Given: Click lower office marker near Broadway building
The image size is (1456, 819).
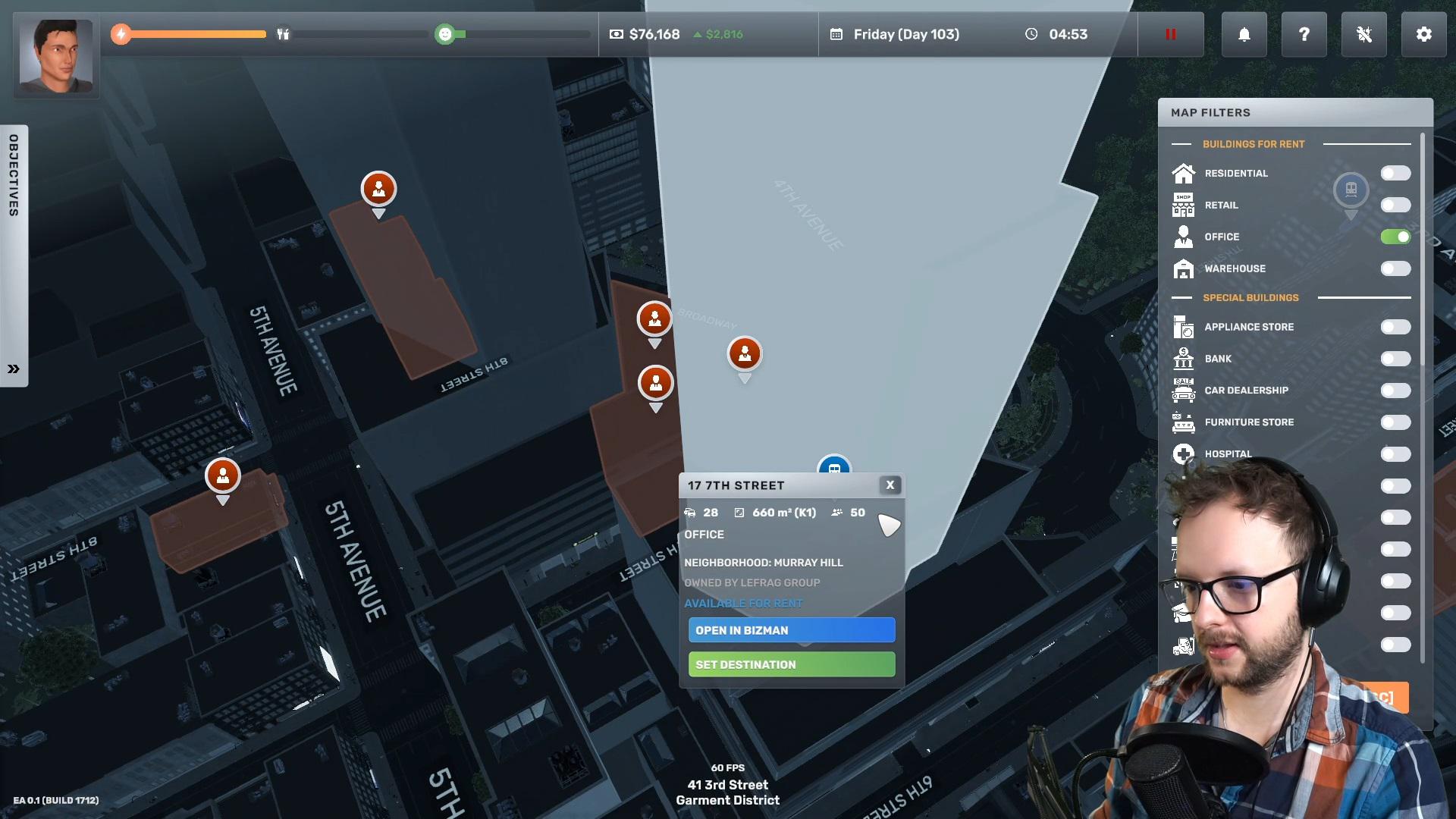Looking at the screenshot, I should tap(656, 384).
